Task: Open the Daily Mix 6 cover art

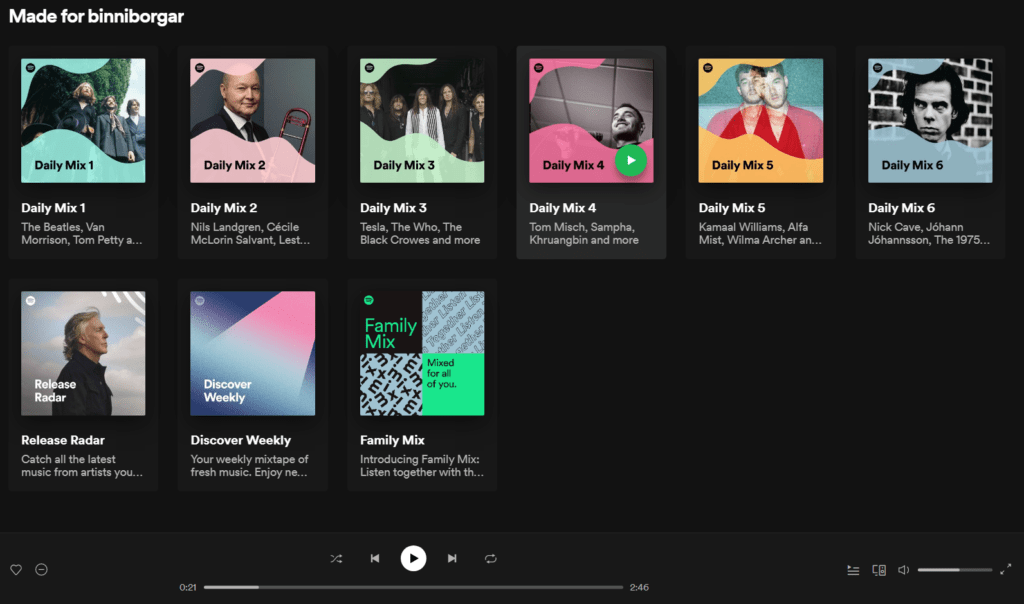Action: pyautogui.click(x=930, y=121)
